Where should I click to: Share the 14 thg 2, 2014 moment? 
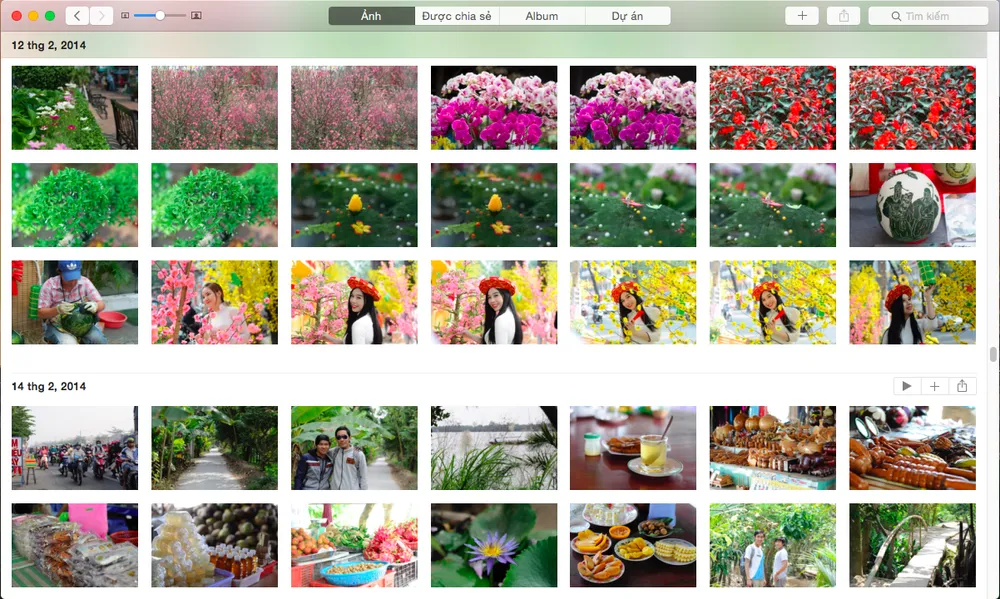click(962, 386)
